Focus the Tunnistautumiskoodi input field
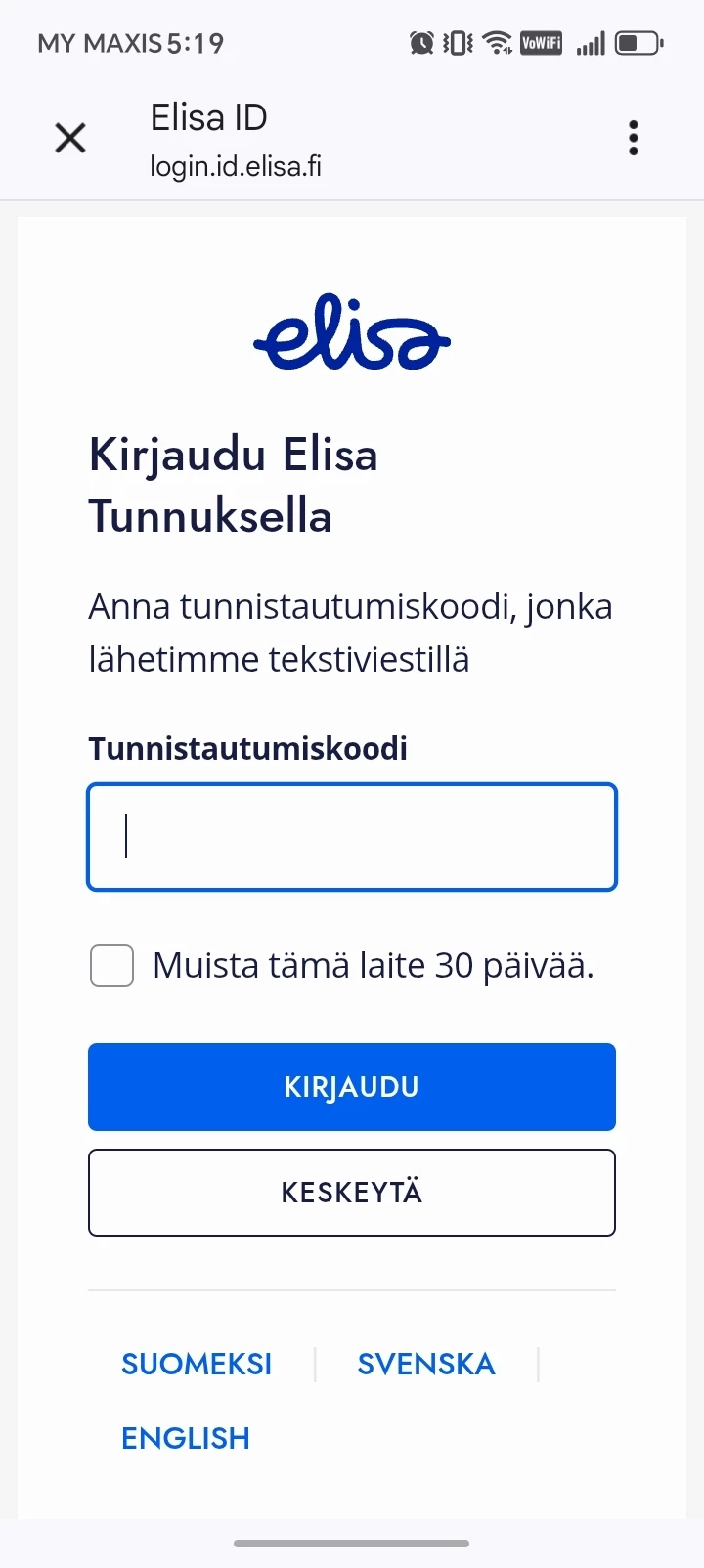 coord(352,837)
